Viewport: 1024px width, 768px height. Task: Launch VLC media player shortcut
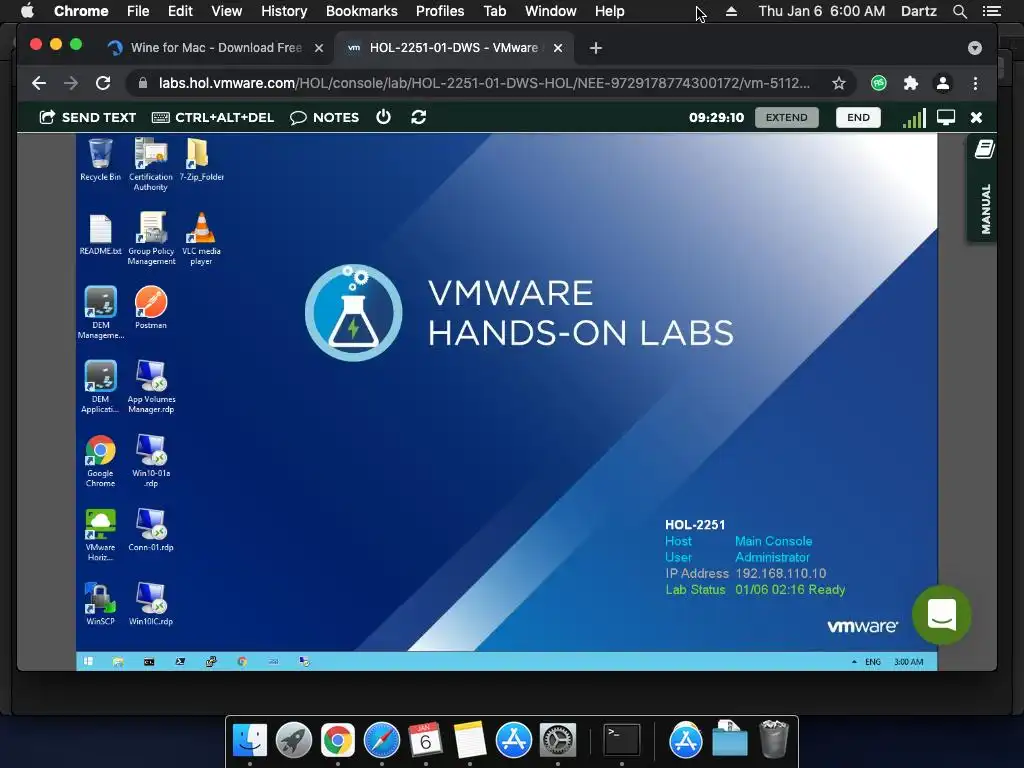[x=201, y=238]
